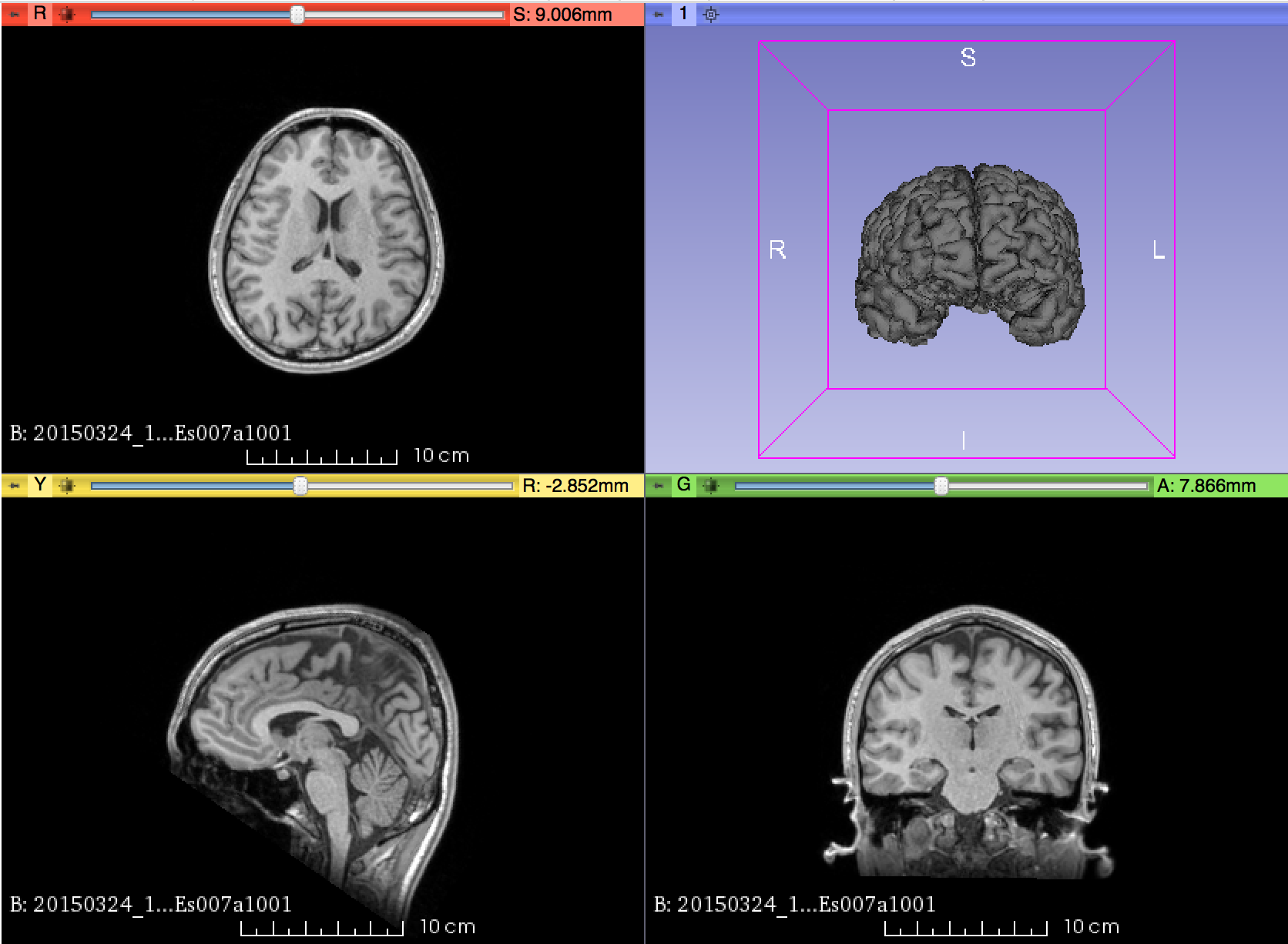This screenshot has height=944, width=1288.
Task: Click the 1 label of the 3D view
Action: click(x=683, y=14)
